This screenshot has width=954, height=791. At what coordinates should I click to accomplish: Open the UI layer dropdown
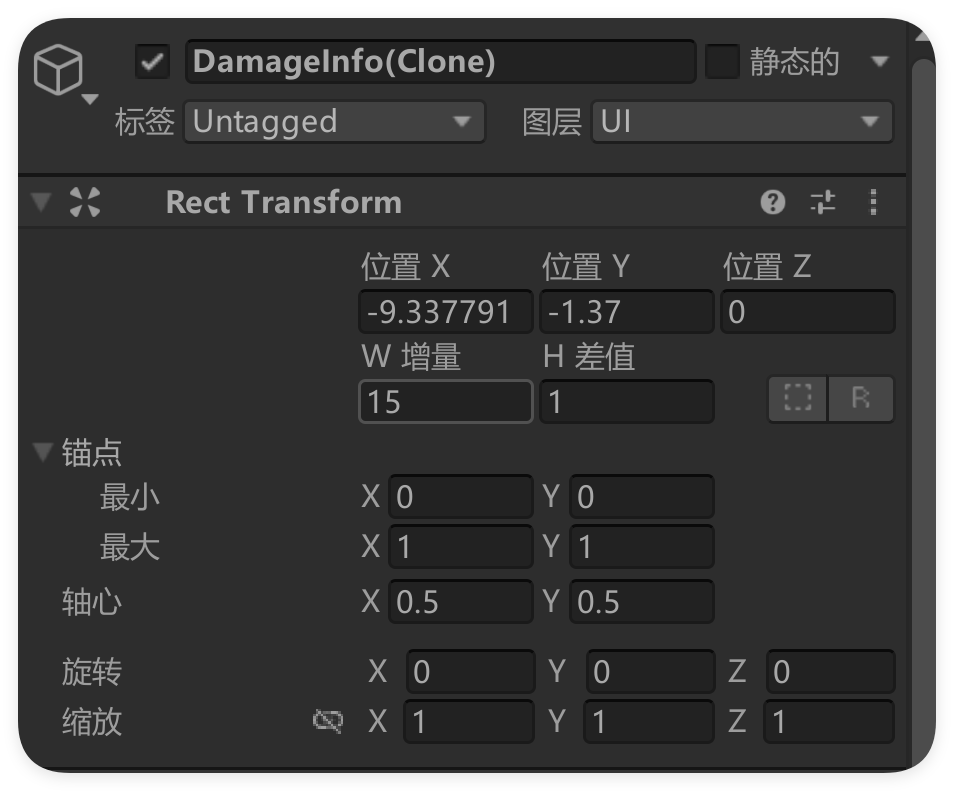tap(742, 121)
